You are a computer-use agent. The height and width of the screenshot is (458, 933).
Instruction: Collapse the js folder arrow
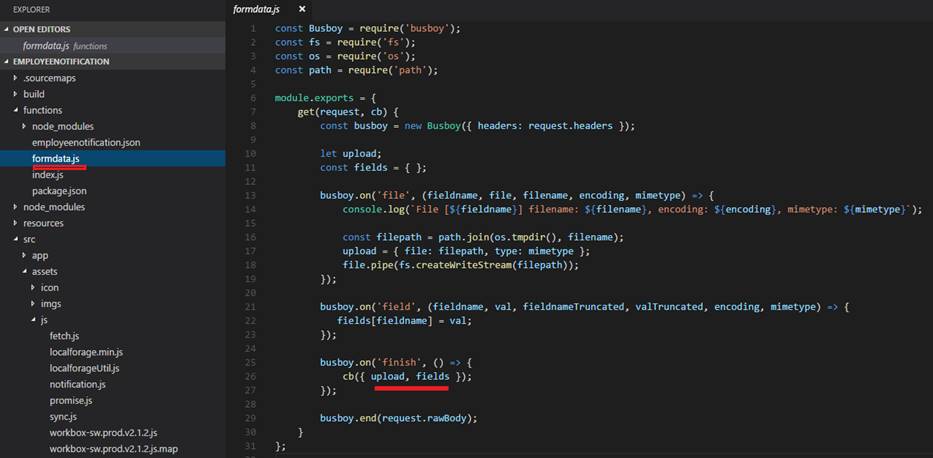[x=33, y=319]
